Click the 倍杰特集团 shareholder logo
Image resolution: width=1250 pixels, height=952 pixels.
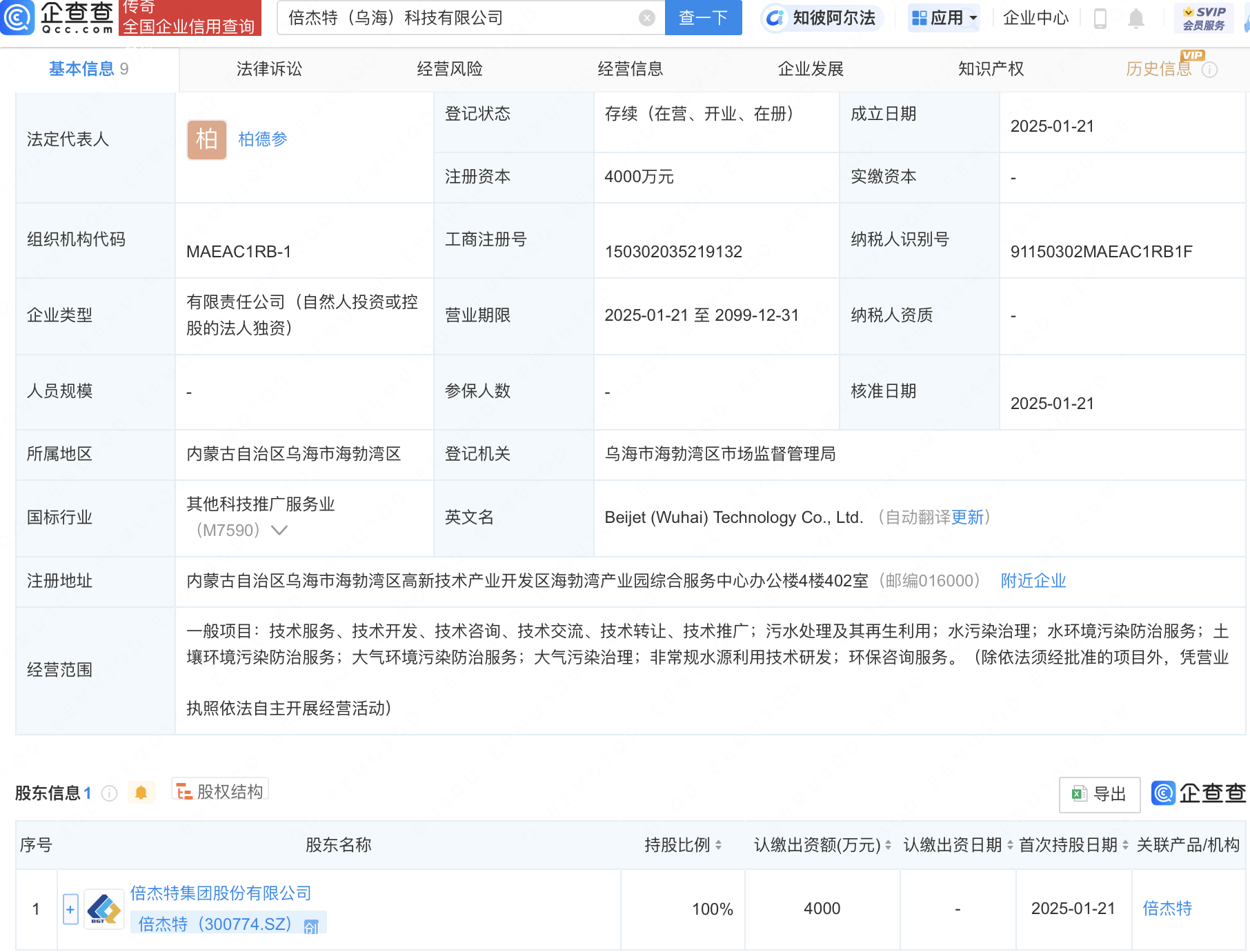pos(104,909)
